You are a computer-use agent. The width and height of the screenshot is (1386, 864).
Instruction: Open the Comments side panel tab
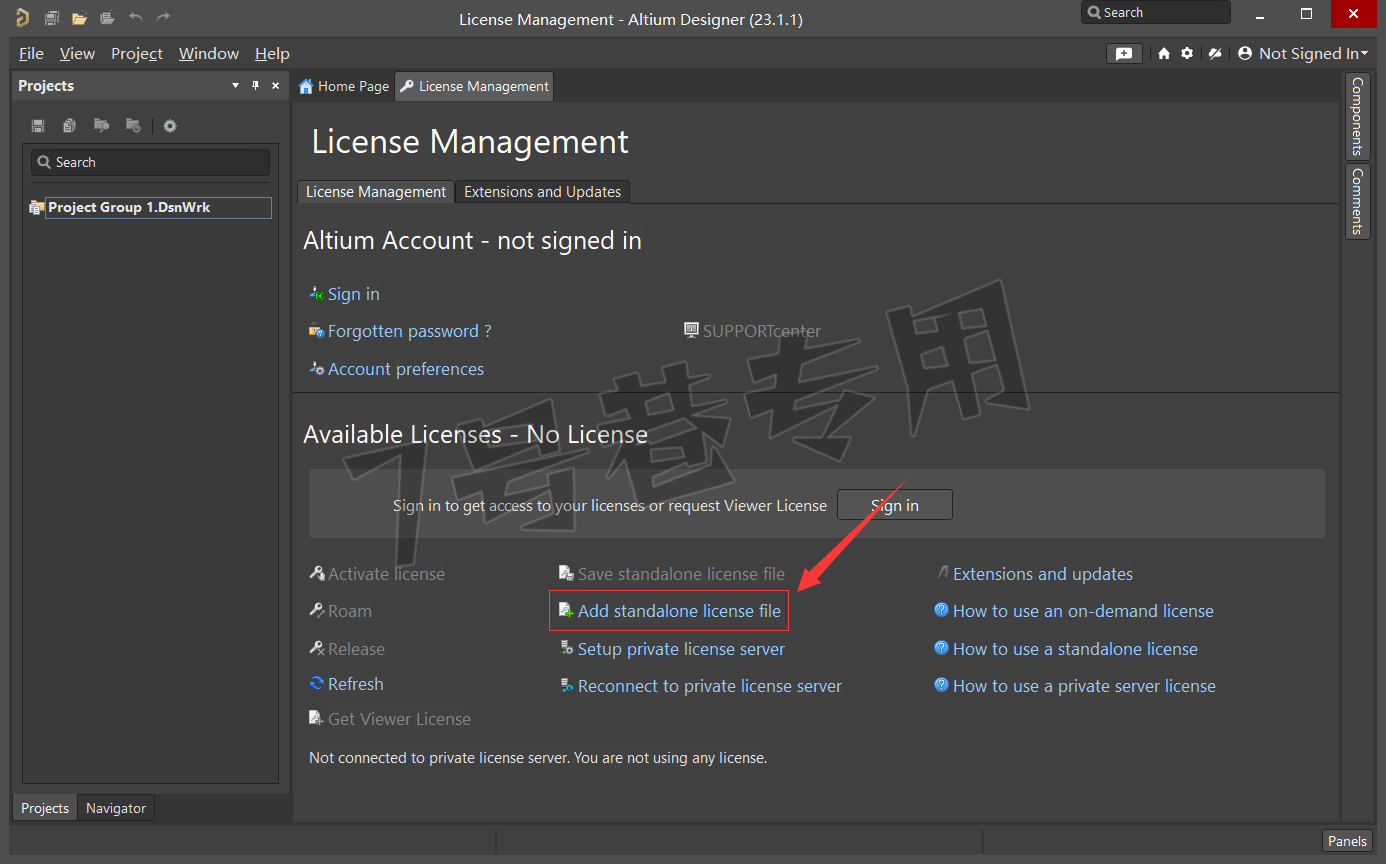(x=1357, y=201)
